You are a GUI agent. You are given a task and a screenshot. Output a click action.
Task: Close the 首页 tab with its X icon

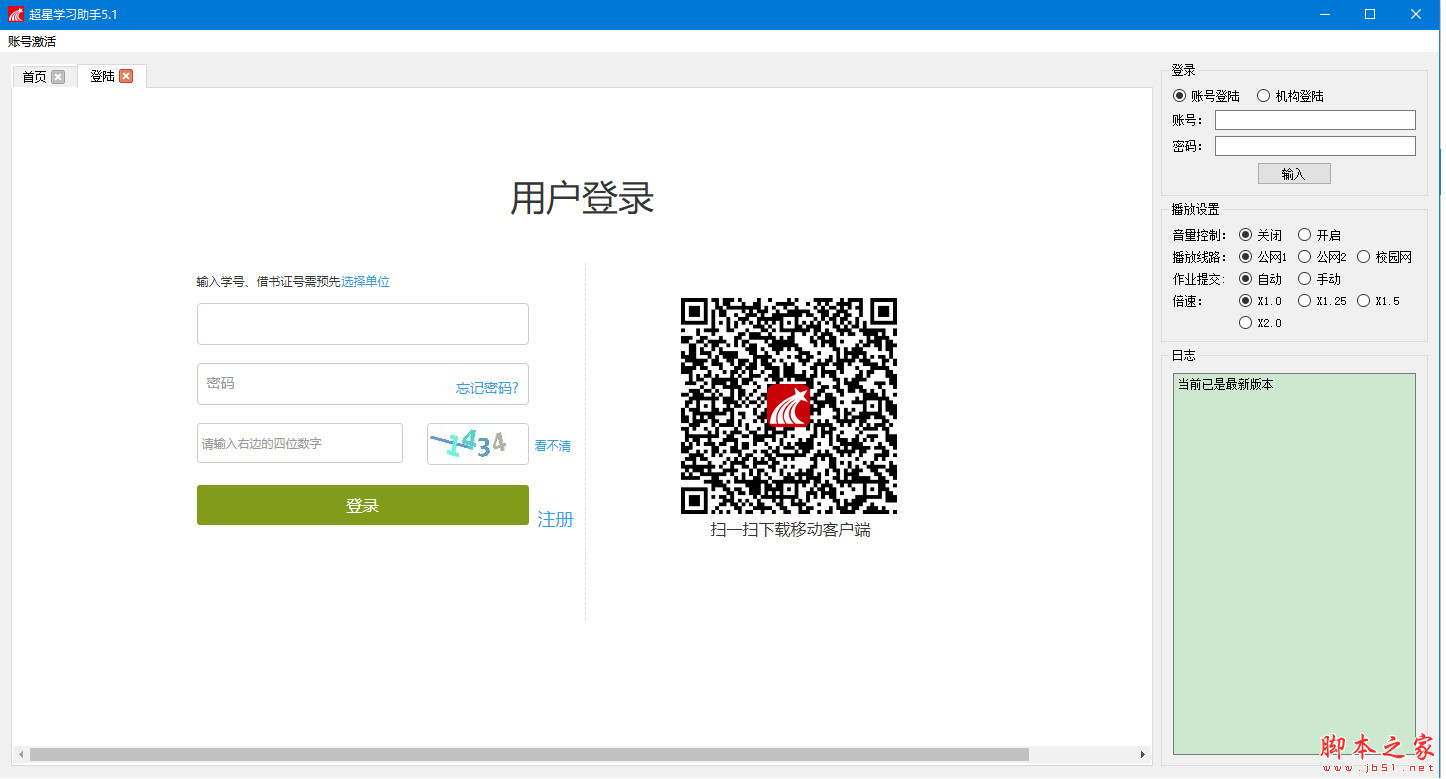pyautogui.click(x=58, y=77)
